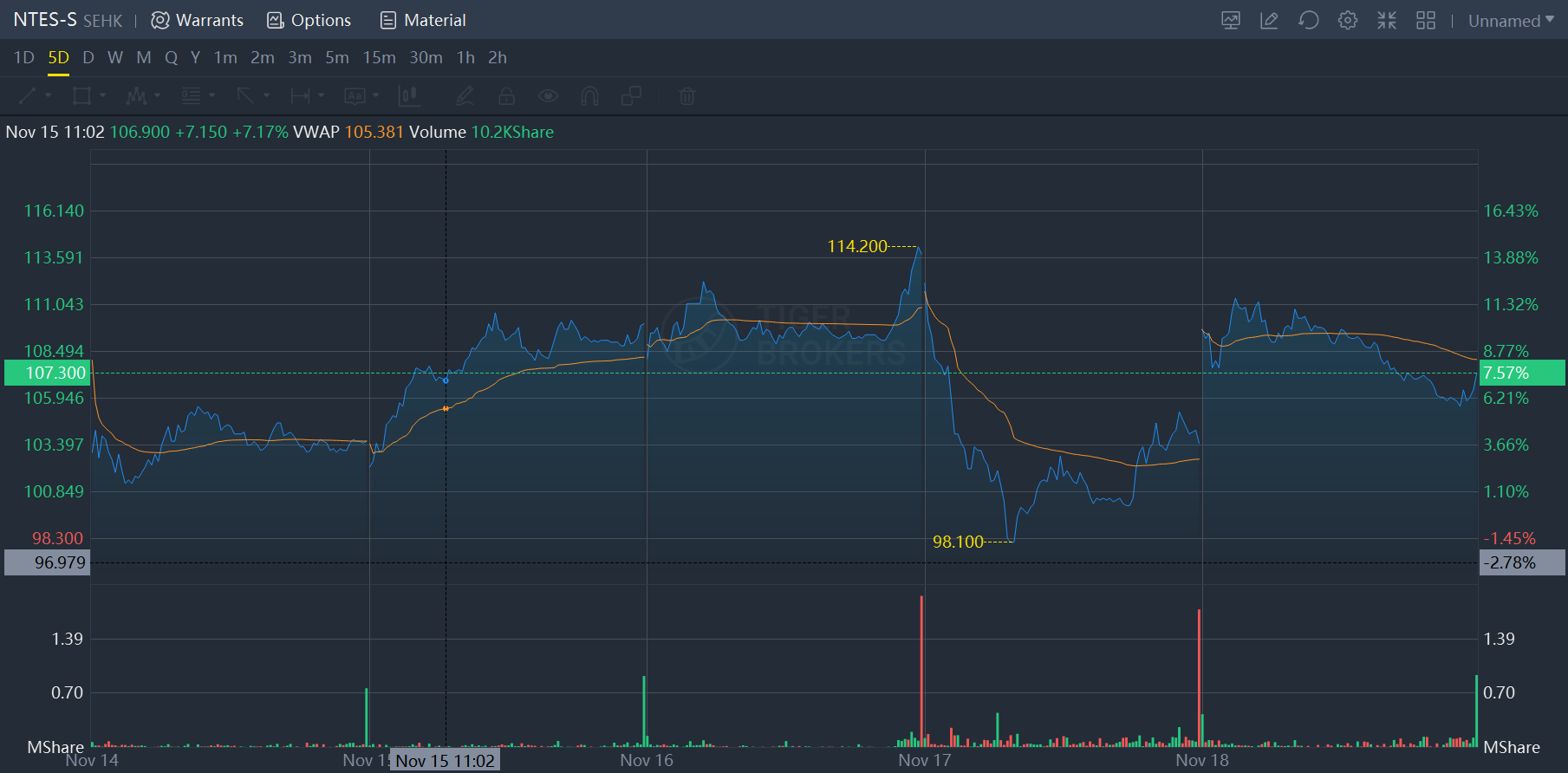Switch to the Y yearly timeframe
Image resolution: width=1568 pixels, height=773 pixels.
click(x=196, y=57)
